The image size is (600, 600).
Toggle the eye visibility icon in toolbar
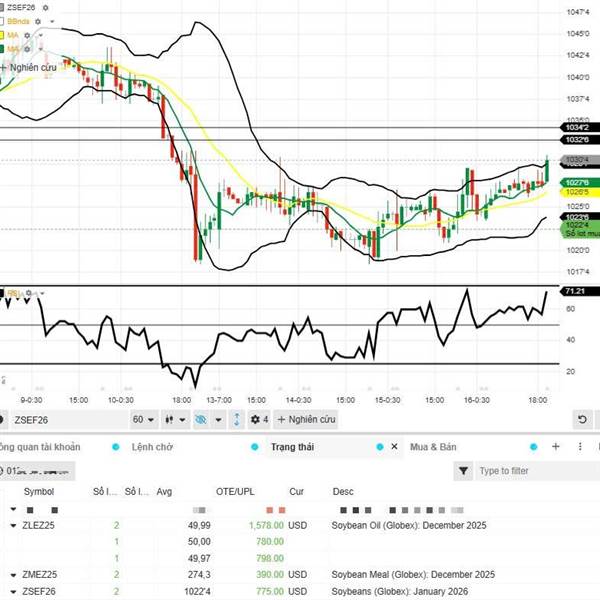204,419
